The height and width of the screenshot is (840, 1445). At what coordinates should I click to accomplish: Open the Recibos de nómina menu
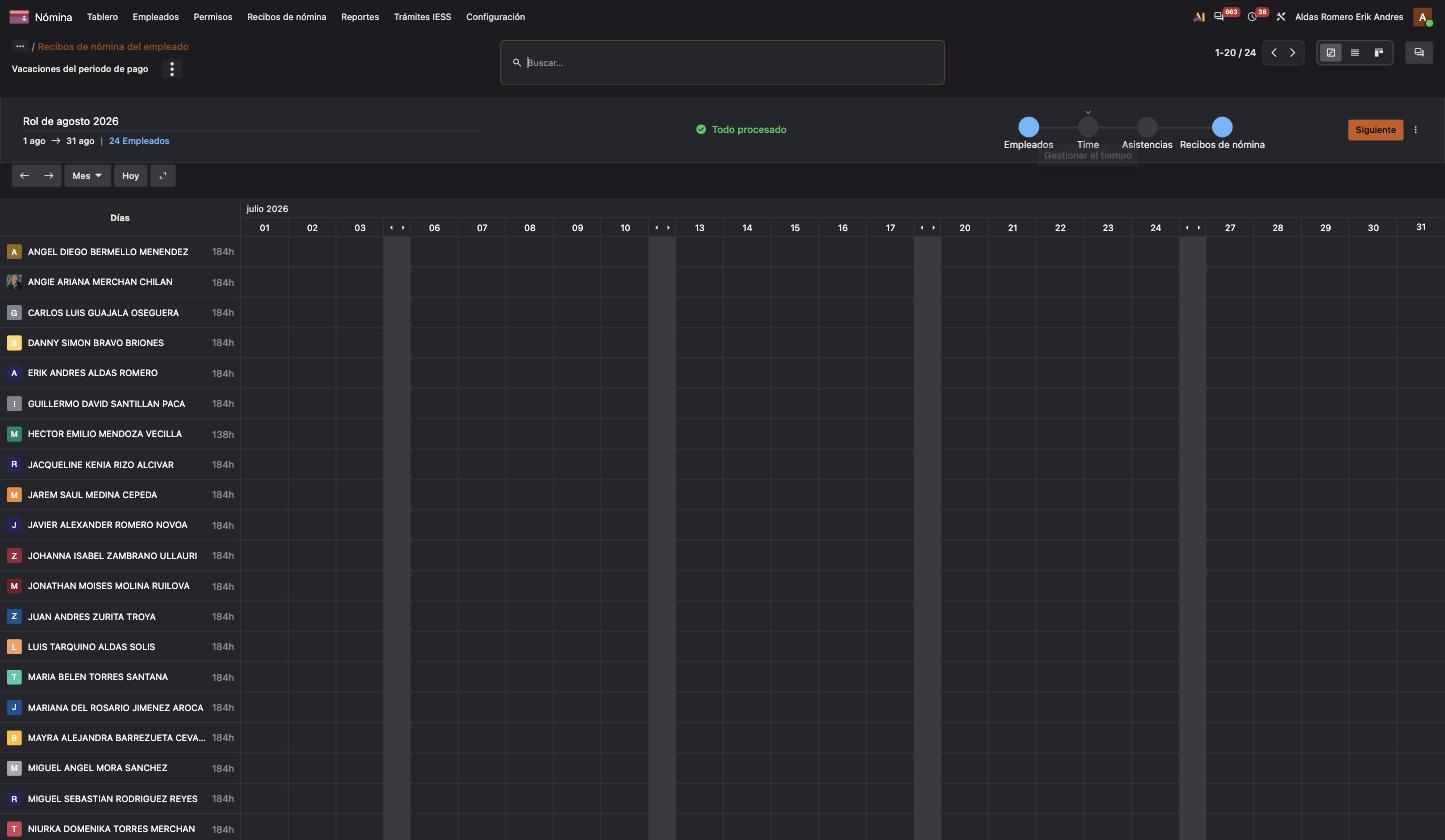[x=287, y=17]
